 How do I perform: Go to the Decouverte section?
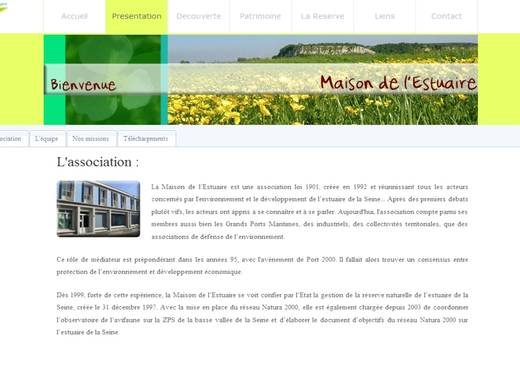point(199,16)
